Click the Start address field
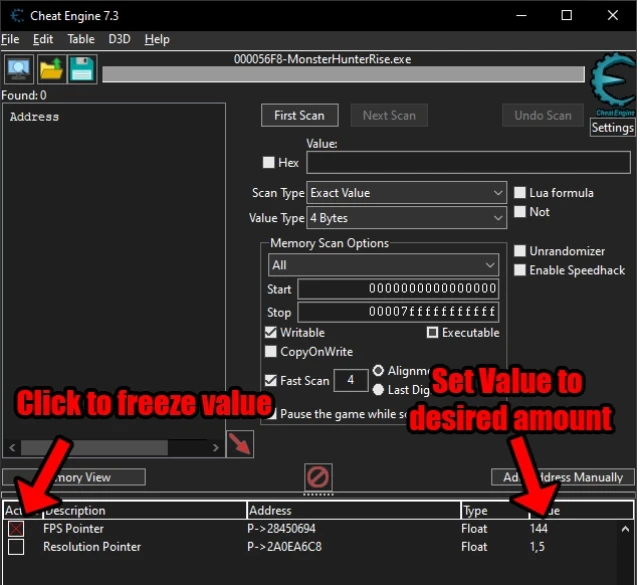Screen dimensions: 640x585 (398, 289)
